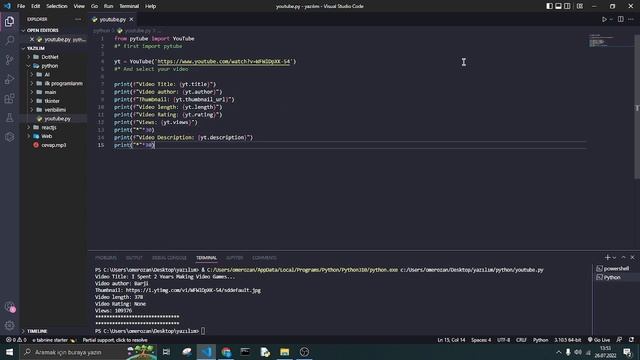Expand the AI folder

click(47, 75)
